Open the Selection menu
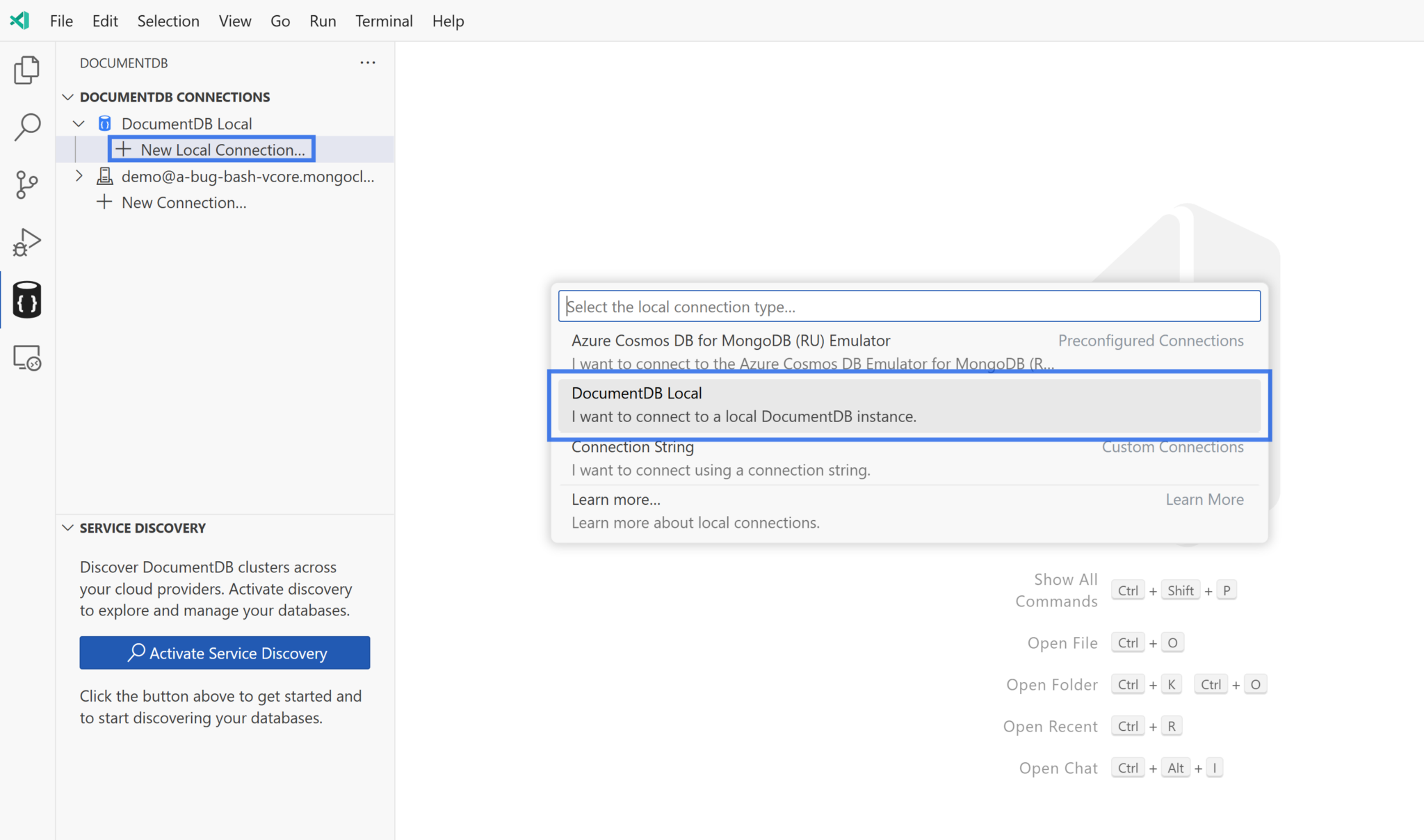Image resolution: width=1424 pixels, height=840 pixels. coord(168,21)
